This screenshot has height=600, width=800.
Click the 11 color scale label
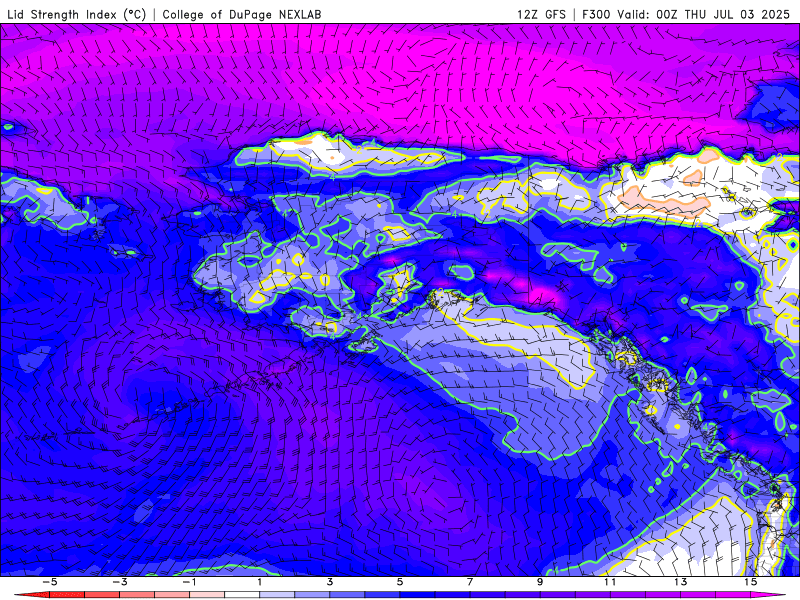coord(610,582)
